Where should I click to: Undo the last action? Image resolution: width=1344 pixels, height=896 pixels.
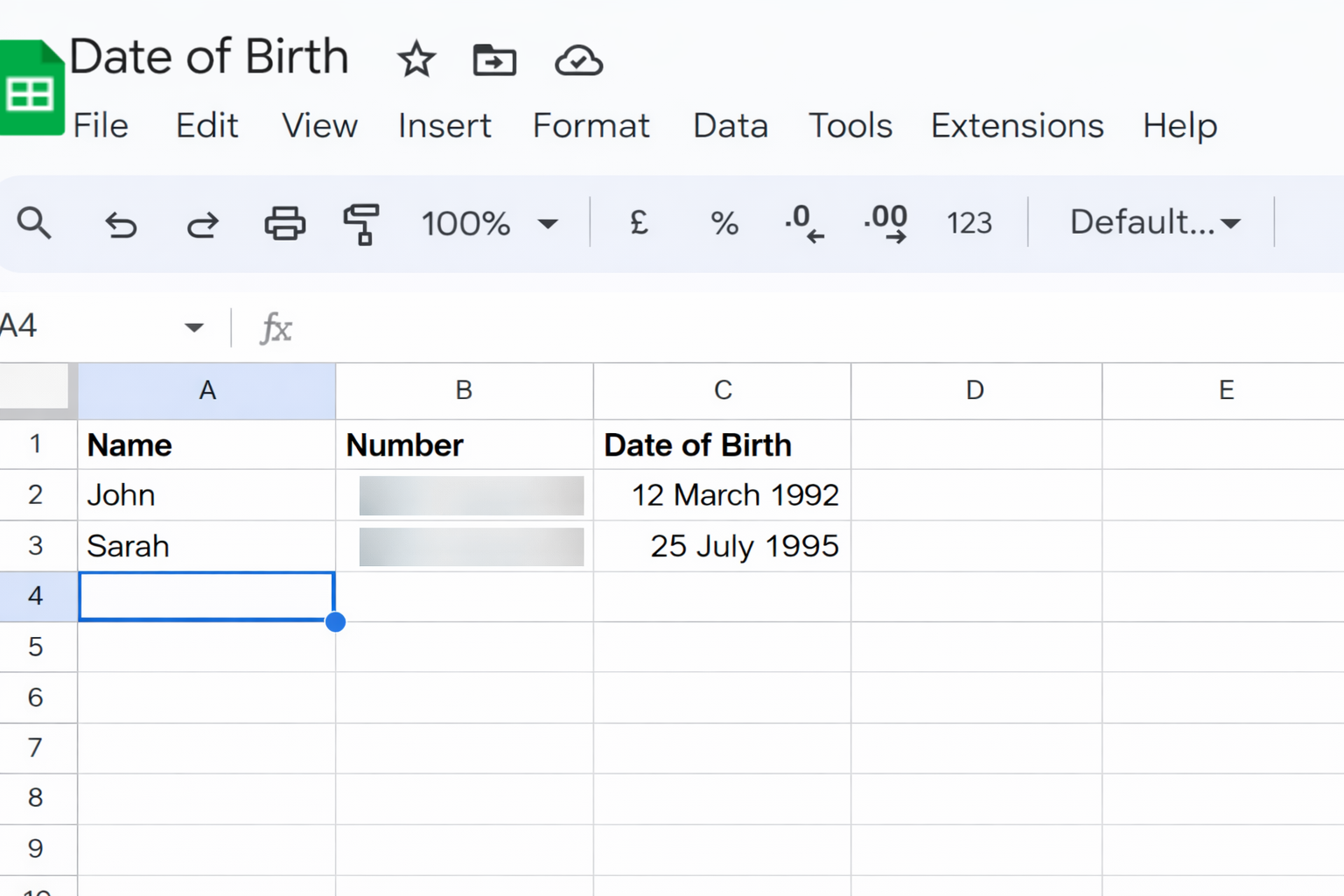coord(121,224)
